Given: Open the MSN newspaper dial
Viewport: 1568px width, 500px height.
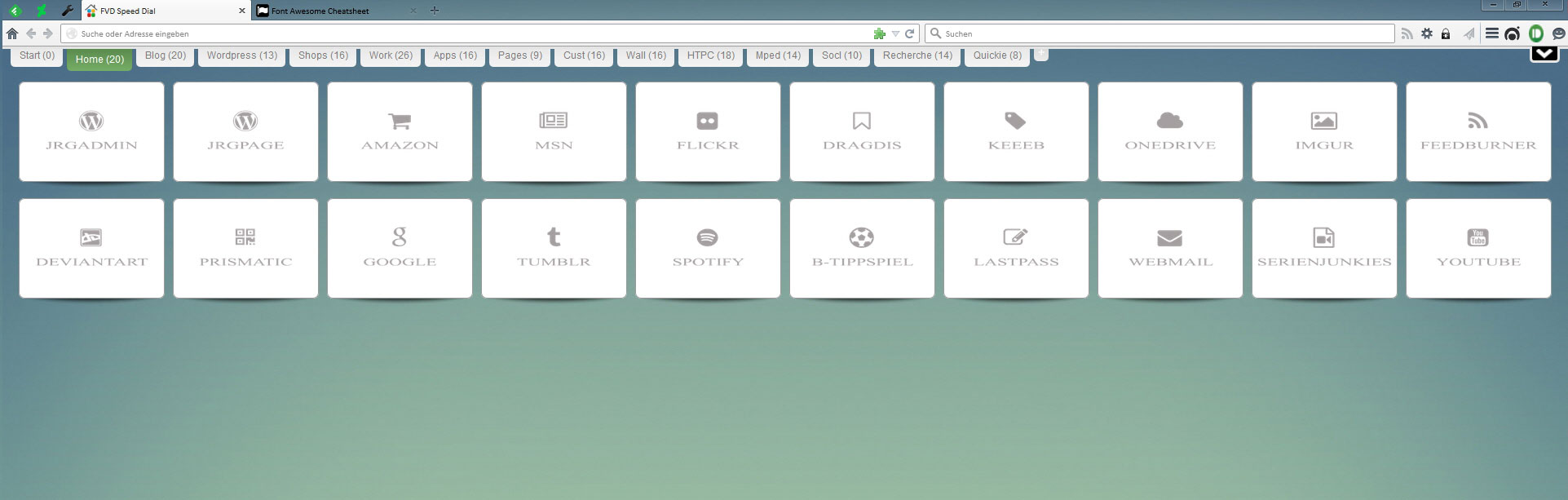Looking at the screenshot, I should pos(554,131).
